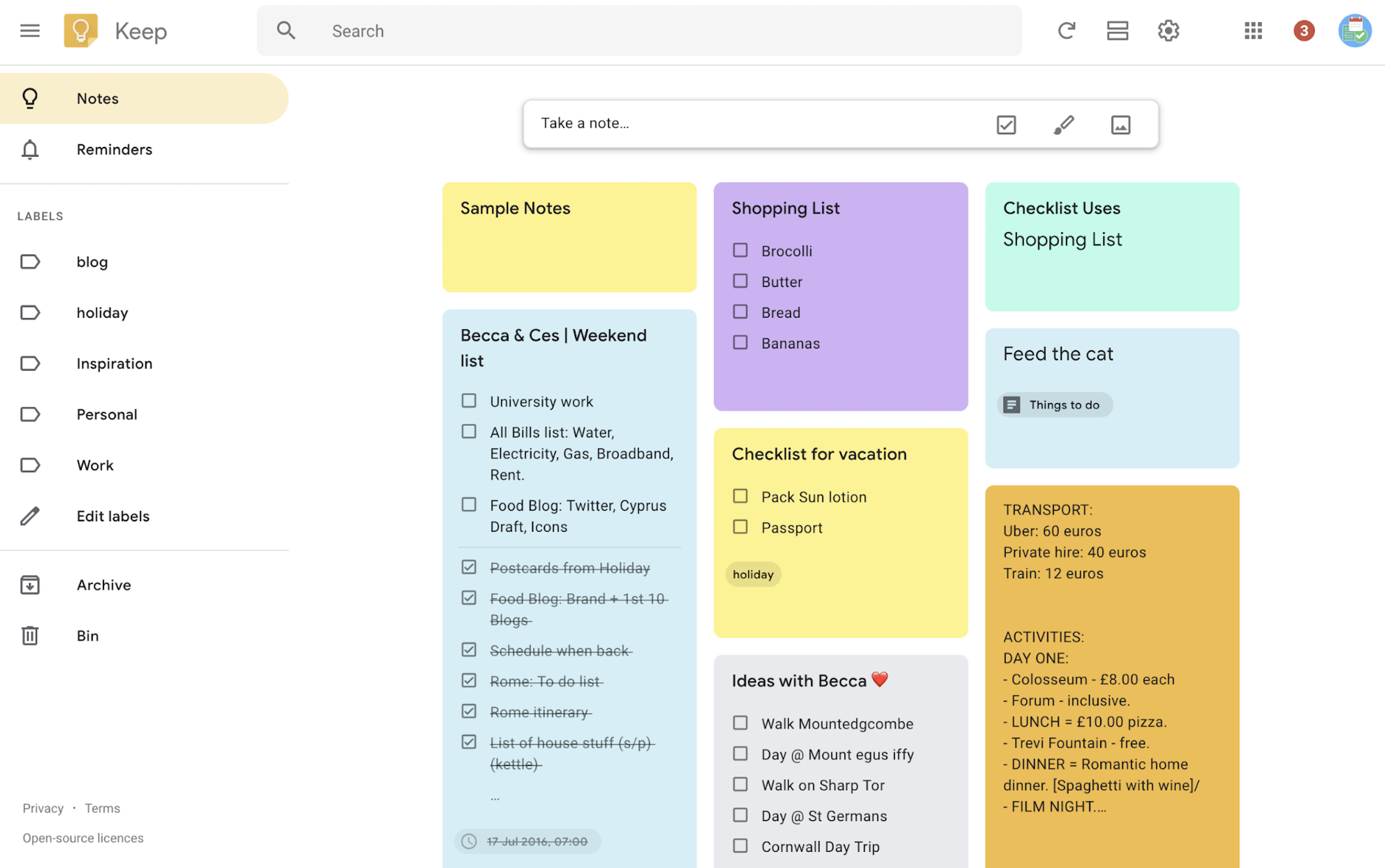
Task: Open Google Keep settings gear icon
Action: point(1168,29)
